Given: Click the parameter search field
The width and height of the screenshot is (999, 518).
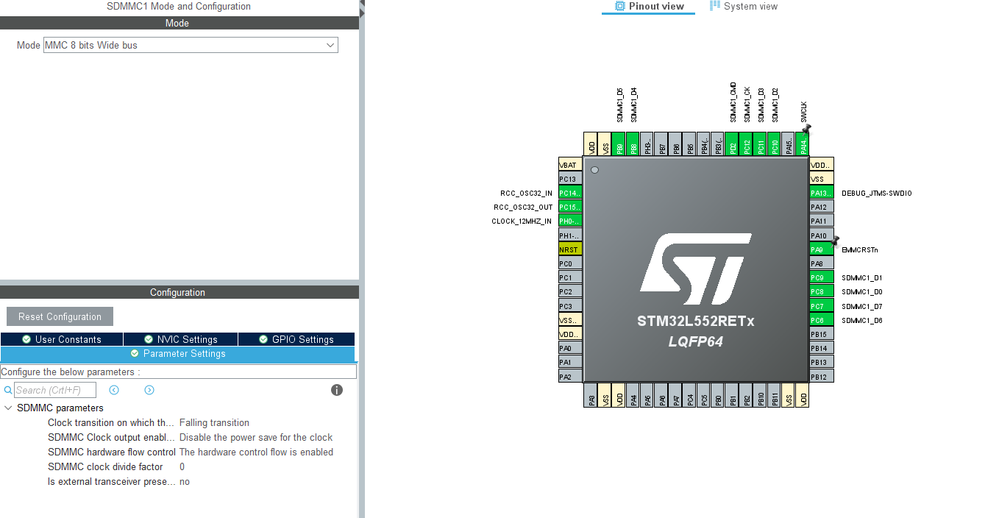Looking at the screenshot, I should coord(55,390).
